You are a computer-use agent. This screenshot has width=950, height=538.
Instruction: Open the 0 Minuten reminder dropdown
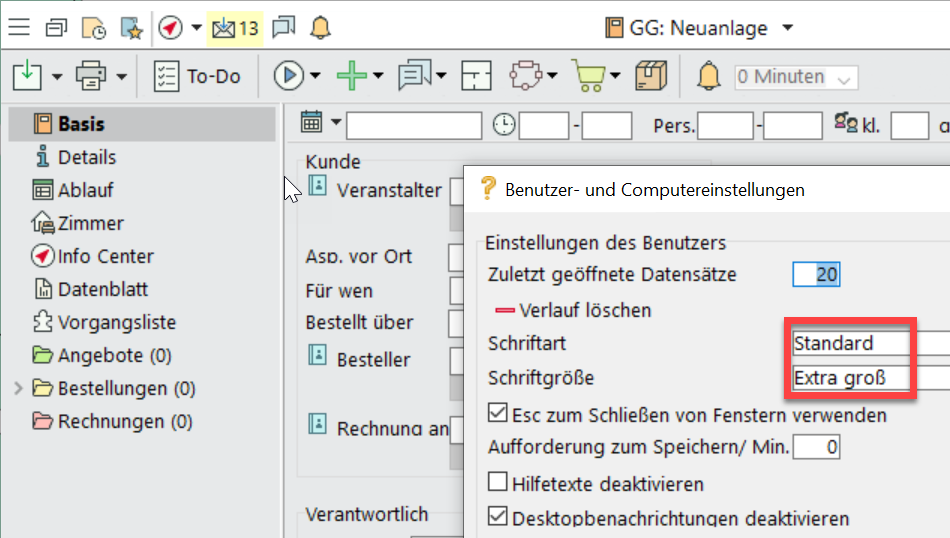795,77
